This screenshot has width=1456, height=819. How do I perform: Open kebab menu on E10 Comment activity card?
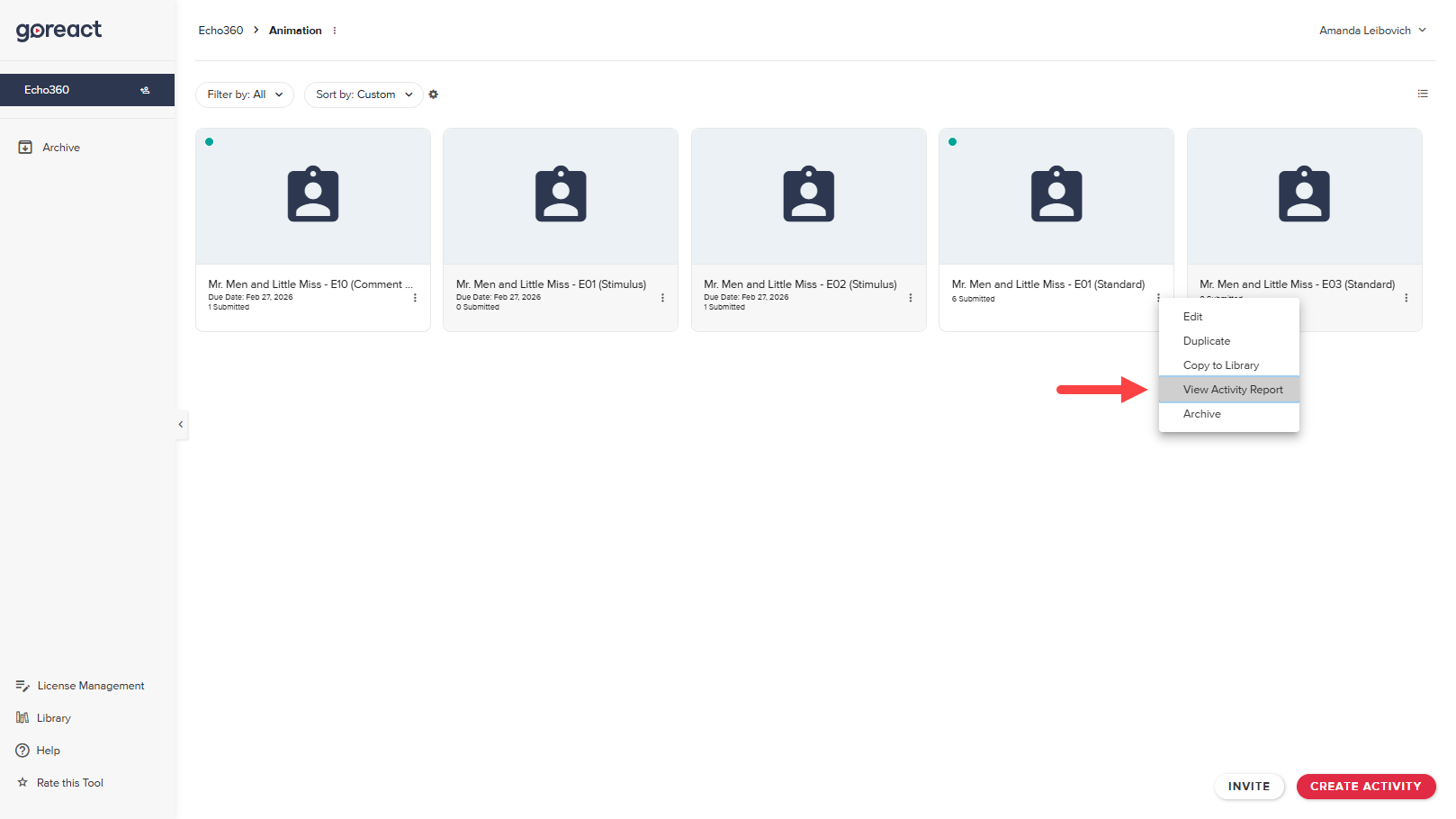click(x=415, y=297)
